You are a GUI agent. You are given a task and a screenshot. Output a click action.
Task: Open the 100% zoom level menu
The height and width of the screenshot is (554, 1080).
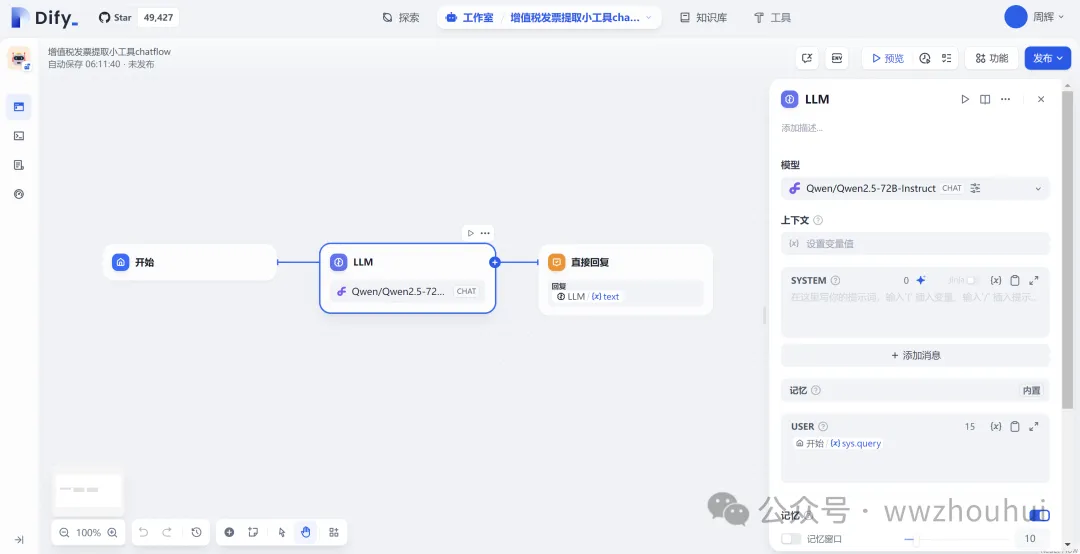click(88, 533)
